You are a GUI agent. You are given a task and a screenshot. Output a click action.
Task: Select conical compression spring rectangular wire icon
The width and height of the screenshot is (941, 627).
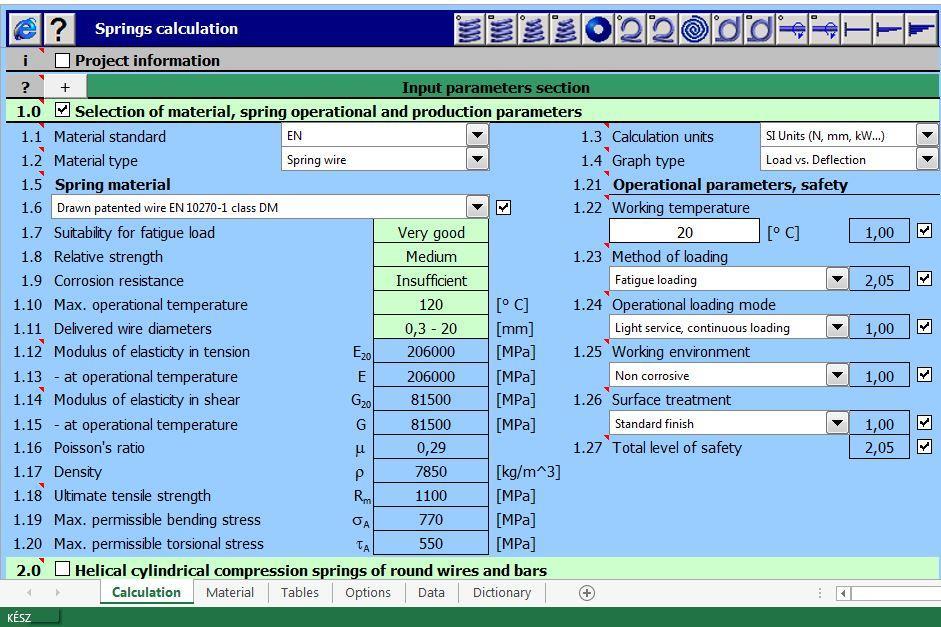coord(566,28)
